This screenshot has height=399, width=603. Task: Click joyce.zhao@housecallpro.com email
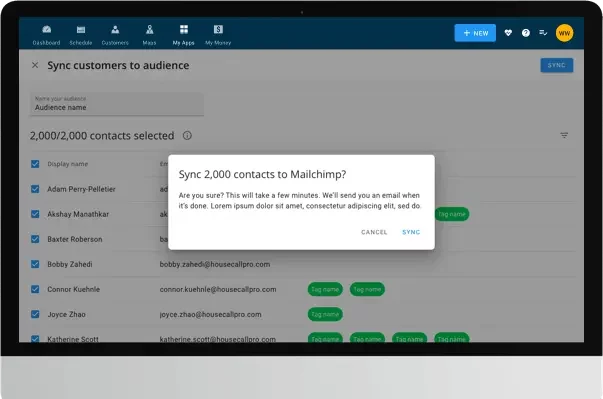click(x=210, y=314)
